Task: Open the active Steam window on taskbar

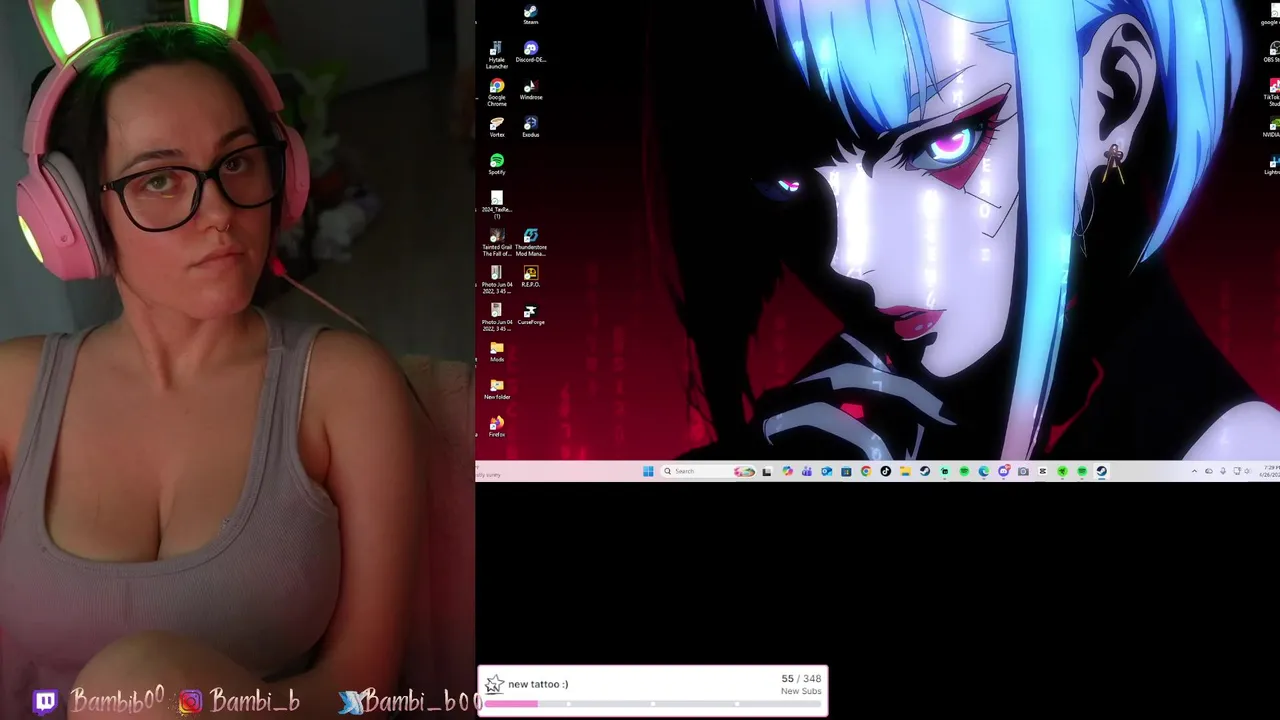Action: tap(1101, 471)
